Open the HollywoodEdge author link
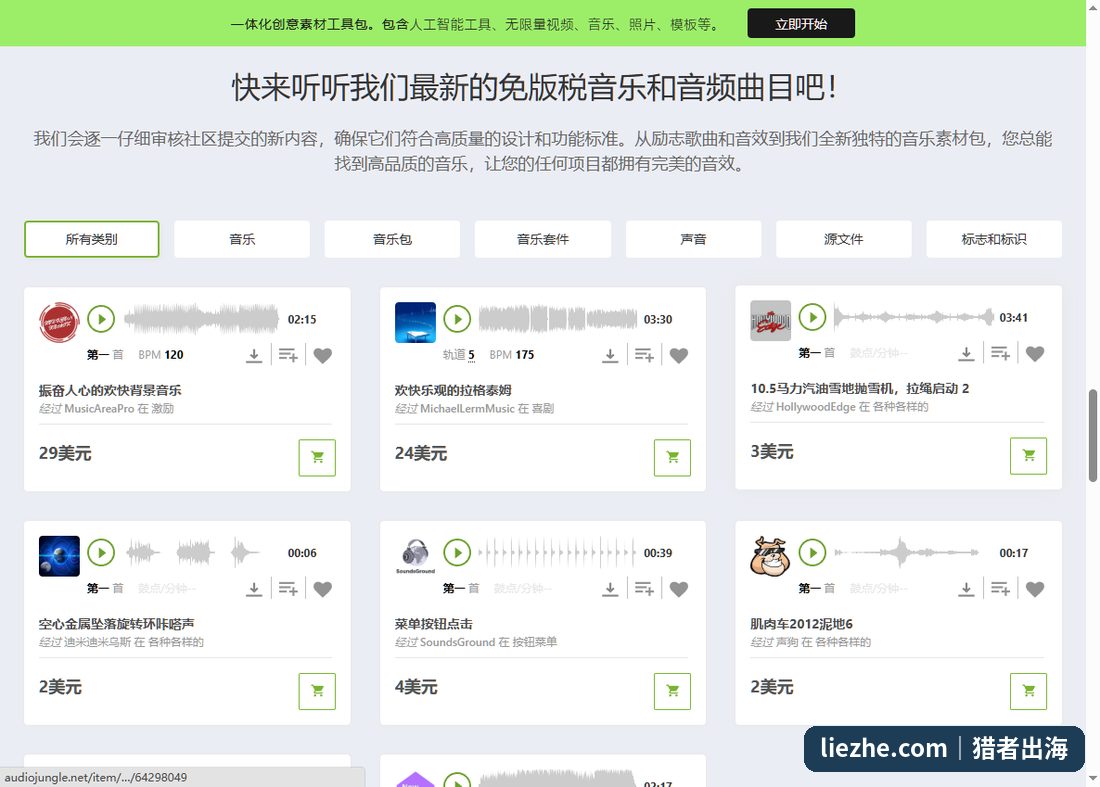This screenshot has width=1100, height=787. pos(815,407)
